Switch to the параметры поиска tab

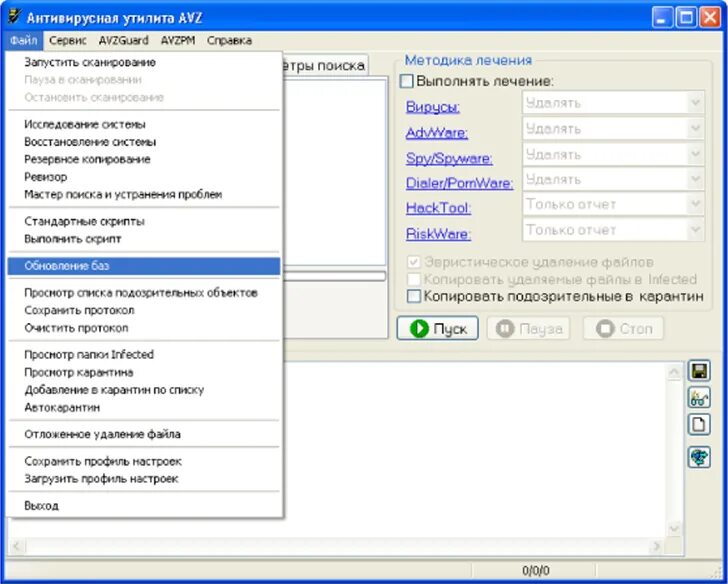click(325, 65)
